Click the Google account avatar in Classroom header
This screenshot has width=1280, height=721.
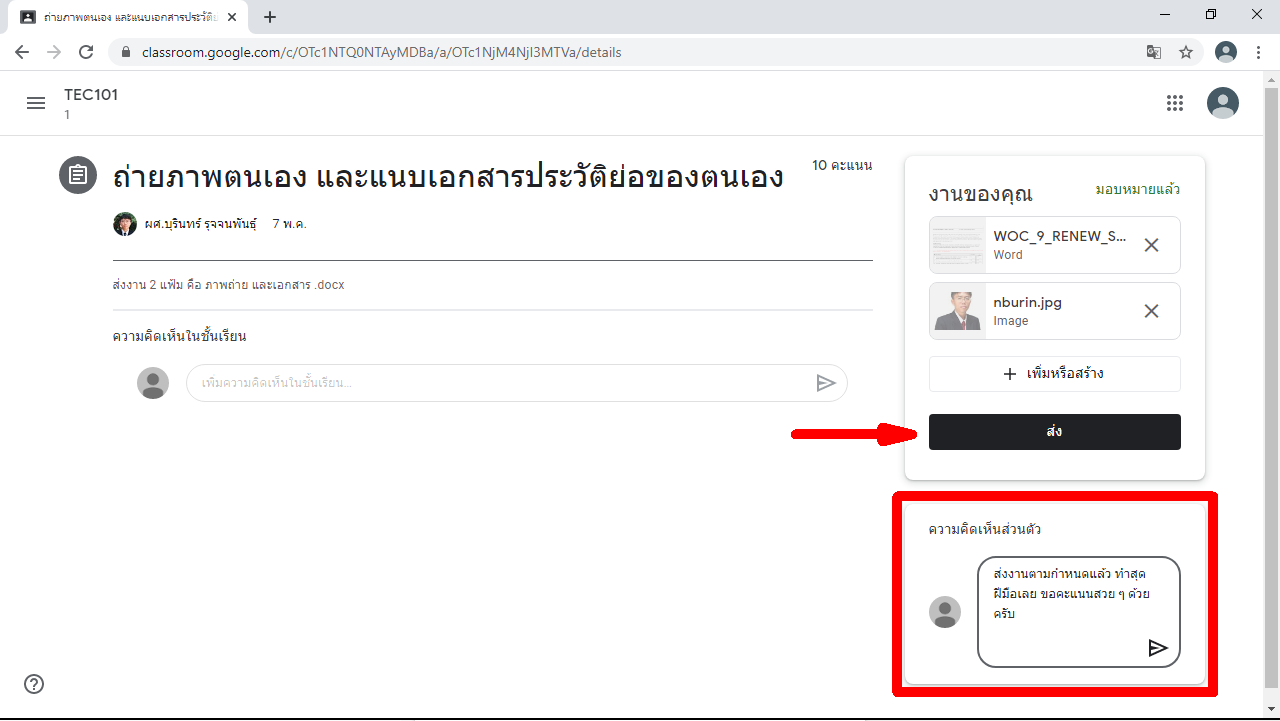click(x=1222, y=103)
